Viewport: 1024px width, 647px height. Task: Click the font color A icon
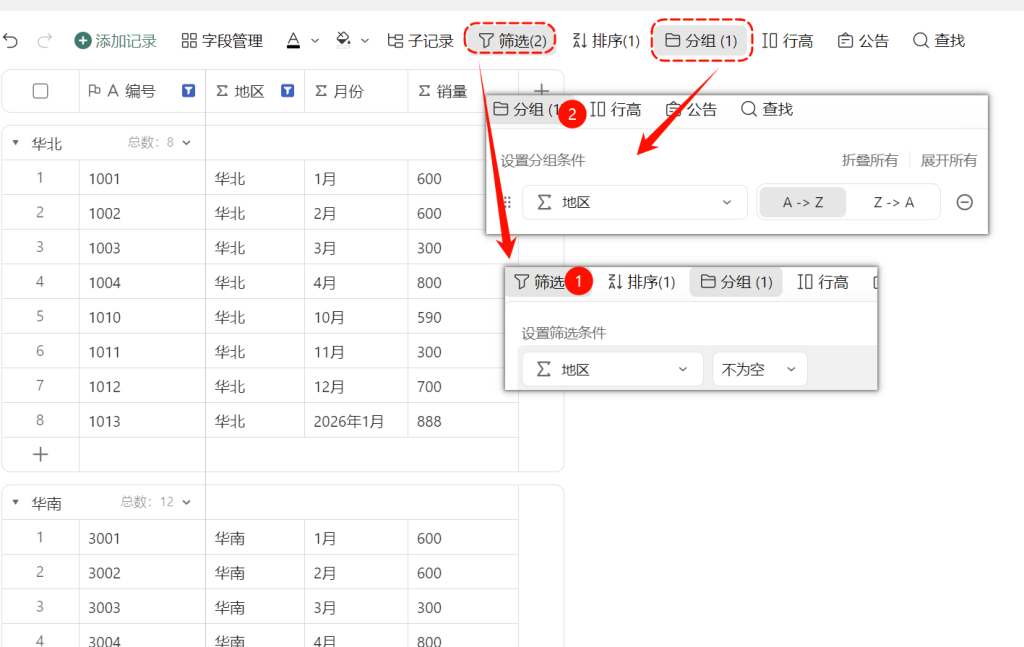click(293, 40)
